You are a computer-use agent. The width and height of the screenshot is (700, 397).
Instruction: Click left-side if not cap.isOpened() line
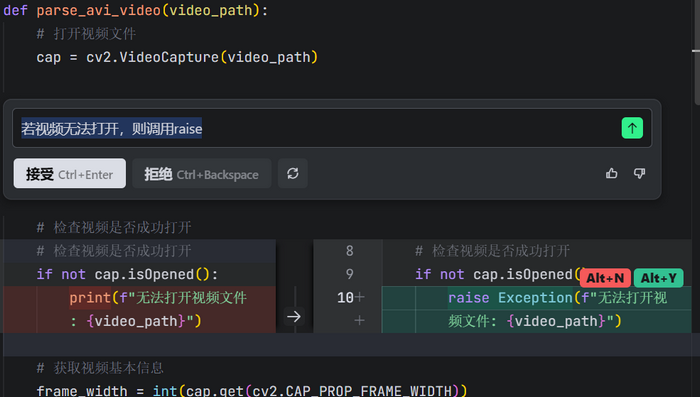tap(127, 274)
